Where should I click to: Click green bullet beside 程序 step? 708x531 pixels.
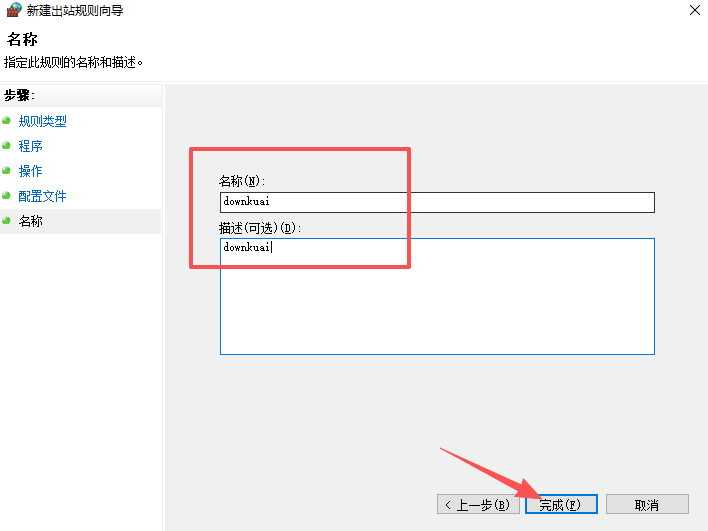pos(8,146)
